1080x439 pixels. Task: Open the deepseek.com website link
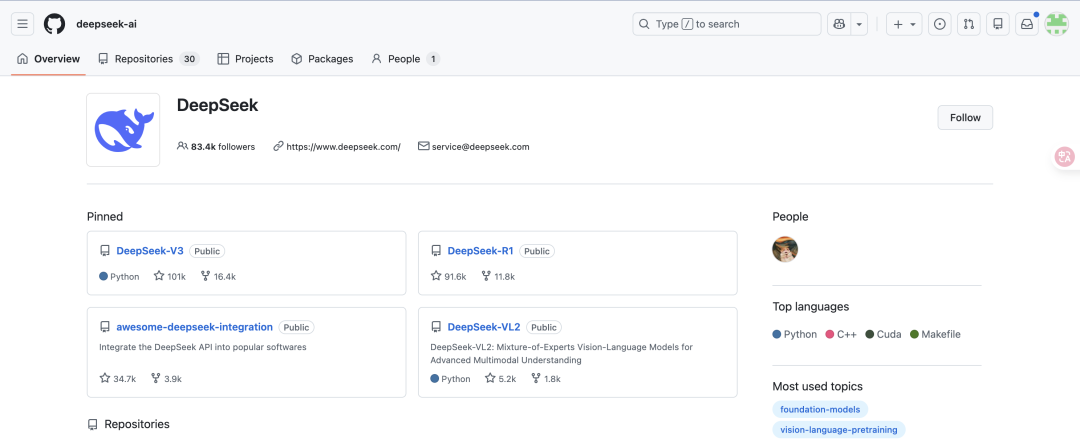(343, 147)
